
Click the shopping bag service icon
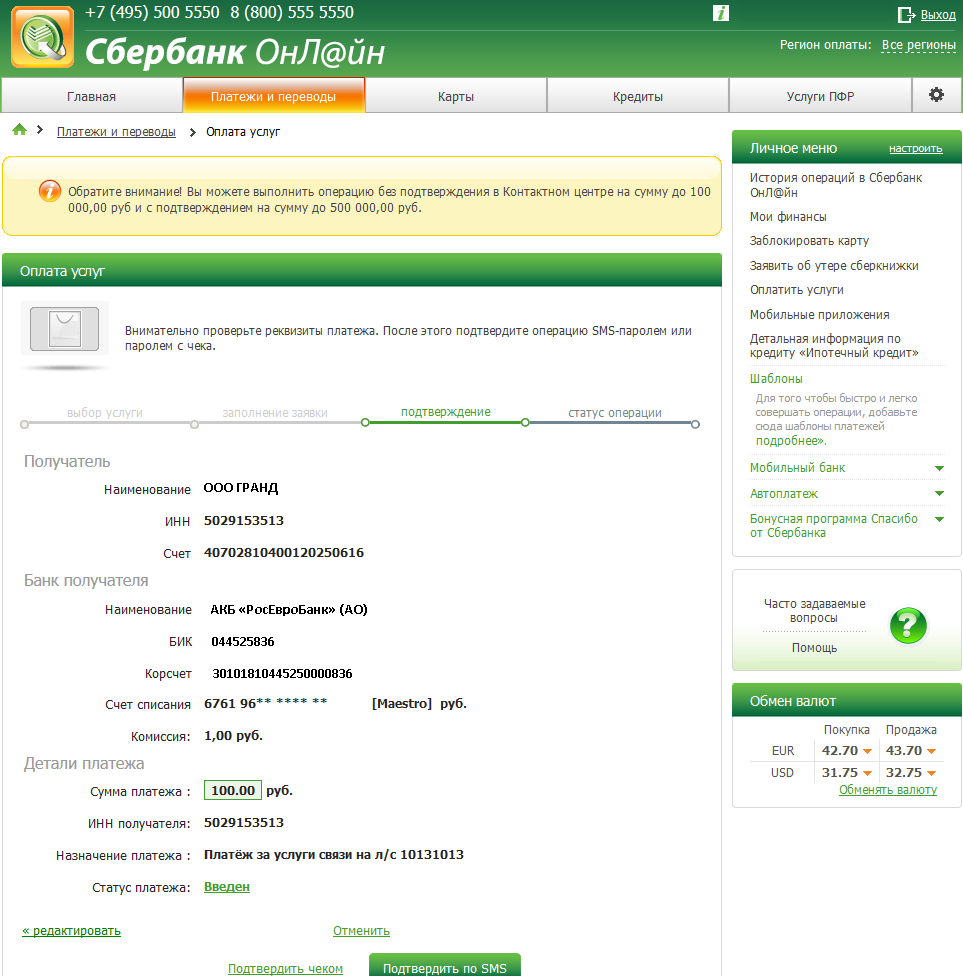click(65, 328)
